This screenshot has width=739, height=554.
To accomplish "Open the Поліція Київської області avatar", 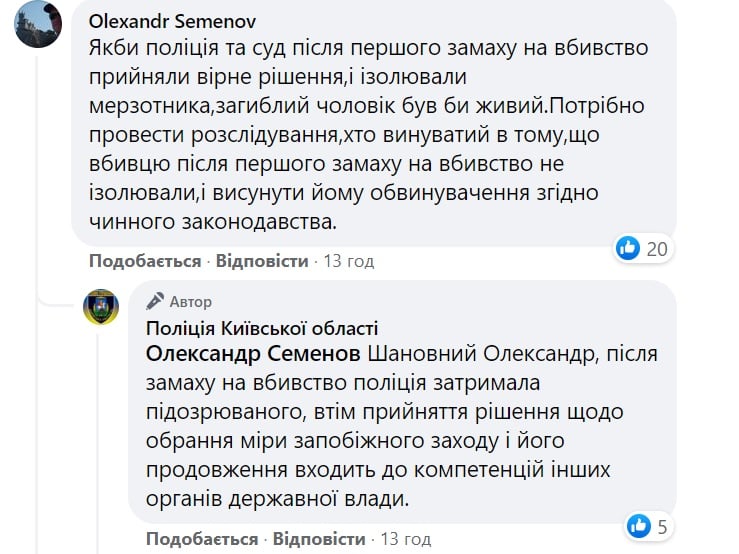I will pyautogui.click(x=101, y=307).
